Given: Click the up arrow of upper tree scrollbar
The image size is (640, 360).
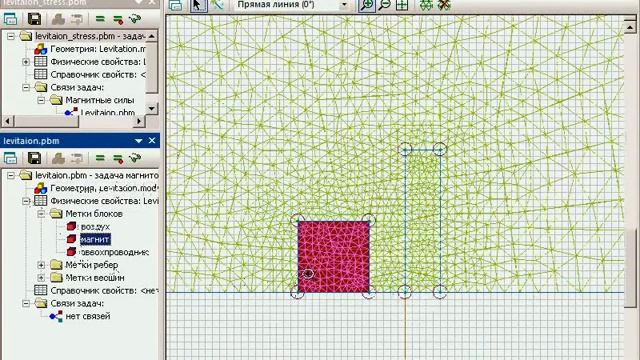Looking at the screenshot, I should pos(152,36).
